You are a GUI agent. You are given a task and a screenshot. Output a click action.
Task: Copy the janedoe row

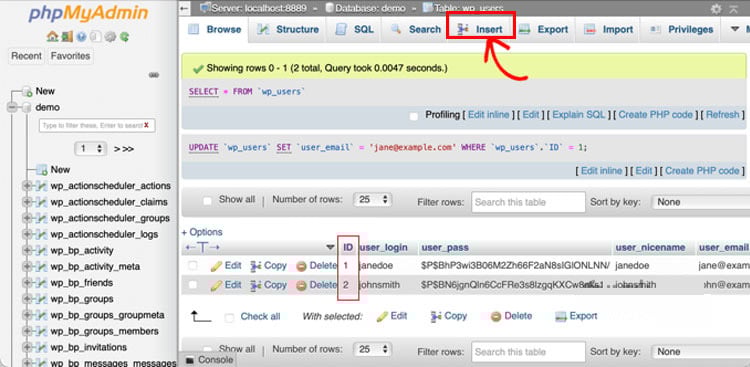[268, 266]
